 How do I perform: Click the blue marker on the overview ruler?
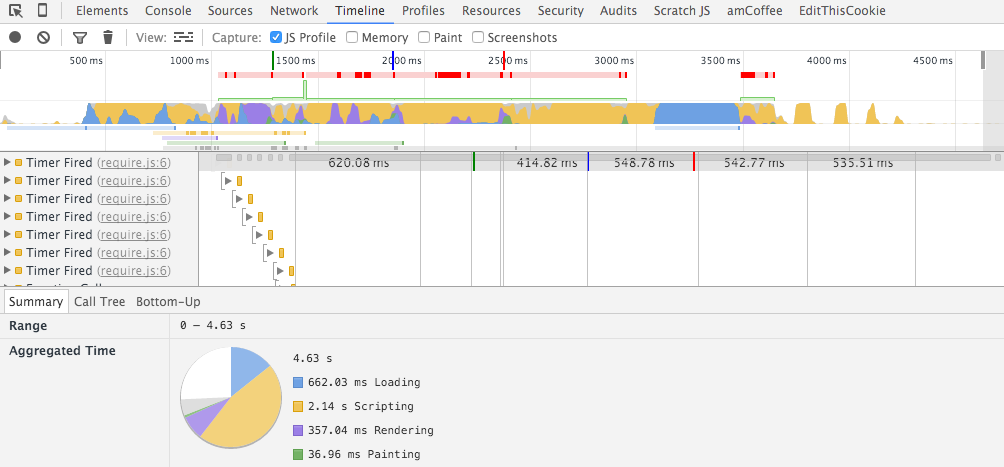coord(393,60)
